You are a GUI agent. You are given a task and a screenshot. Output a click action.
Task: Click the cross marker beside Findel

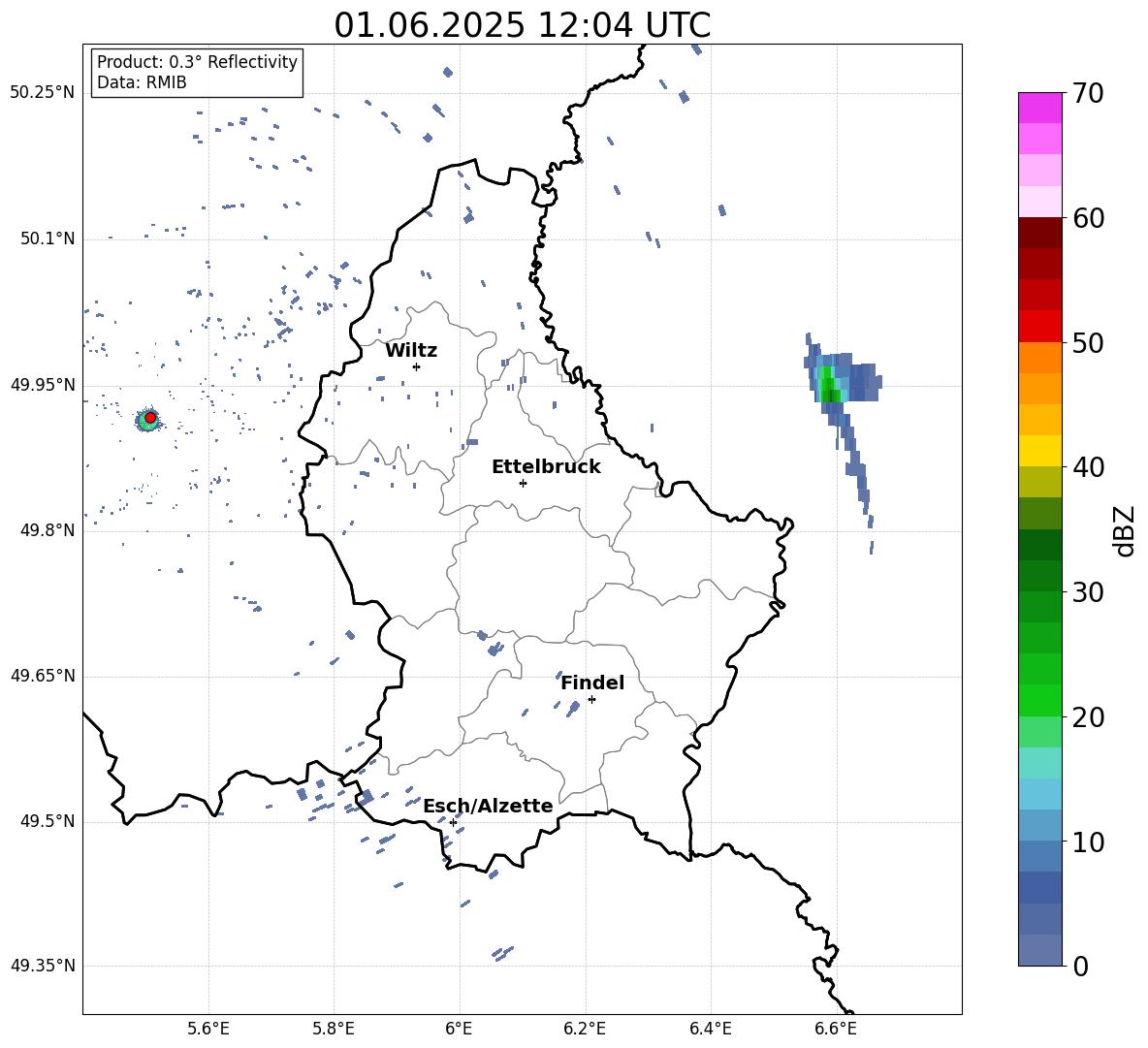[x=591, y=700]
